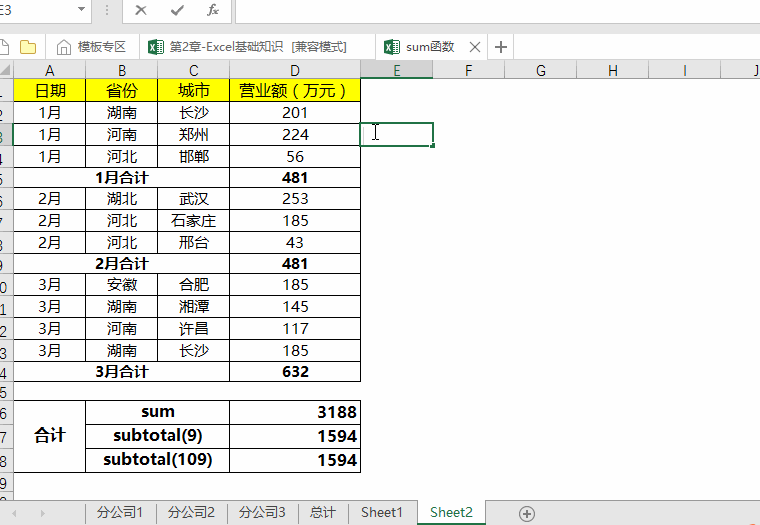Select column E header
The height and width of the screenshot is (525, 760).
click(396, 71)
